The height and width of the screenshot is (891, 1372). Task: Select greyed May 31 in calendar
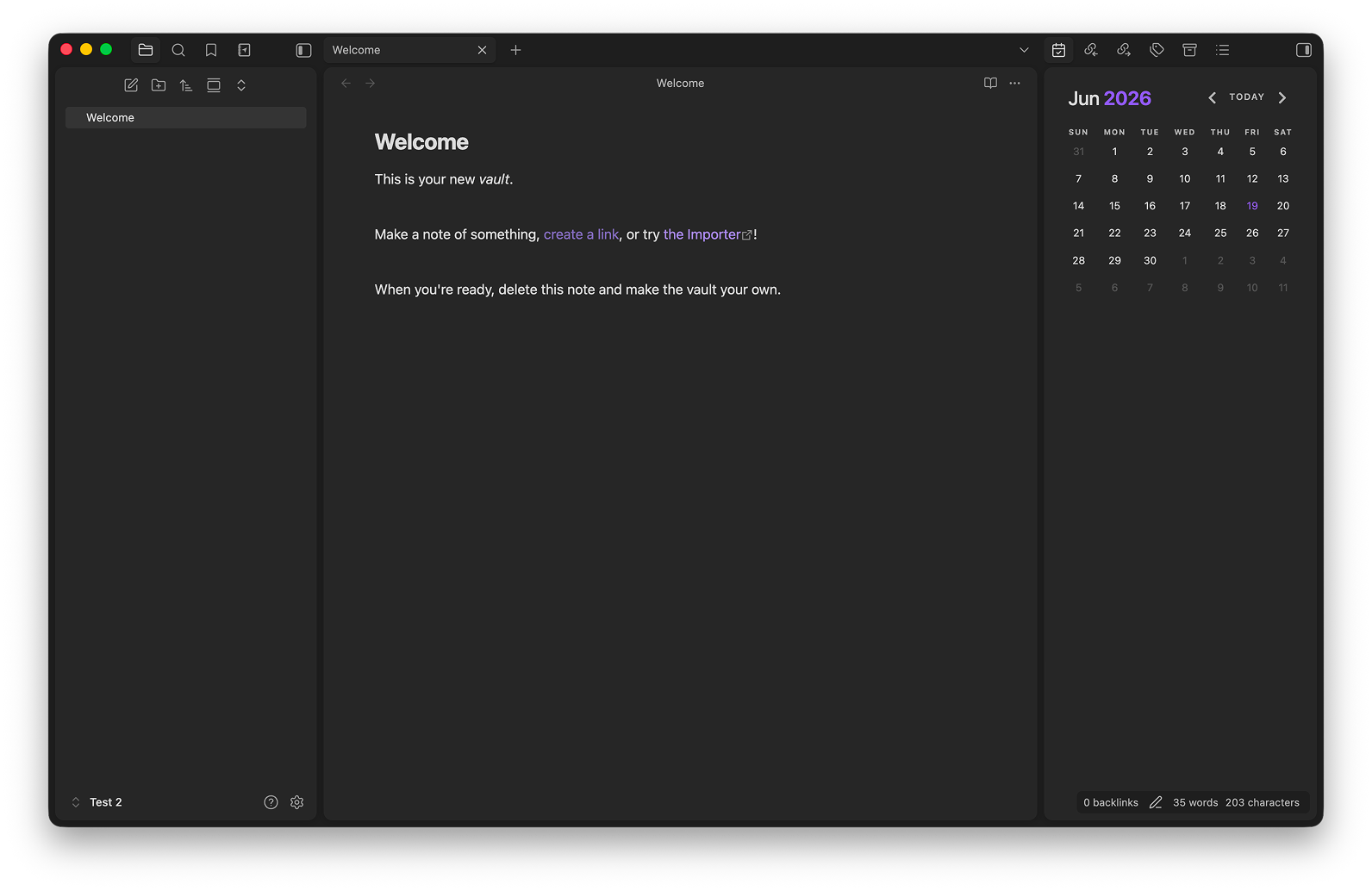point(1078,152)
